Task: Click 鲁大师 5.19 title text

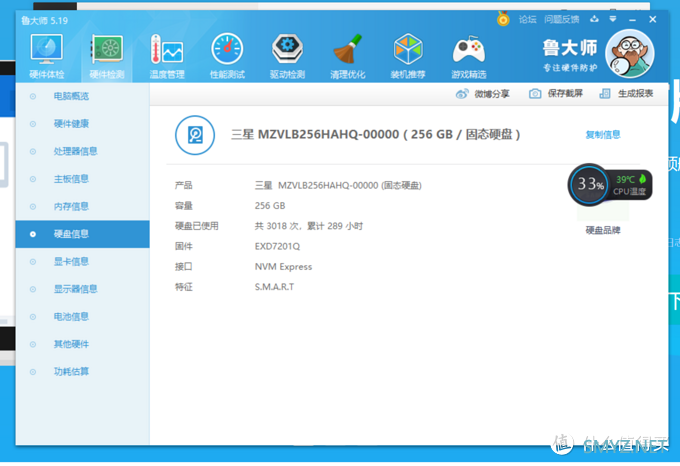Action: point(45,20)
